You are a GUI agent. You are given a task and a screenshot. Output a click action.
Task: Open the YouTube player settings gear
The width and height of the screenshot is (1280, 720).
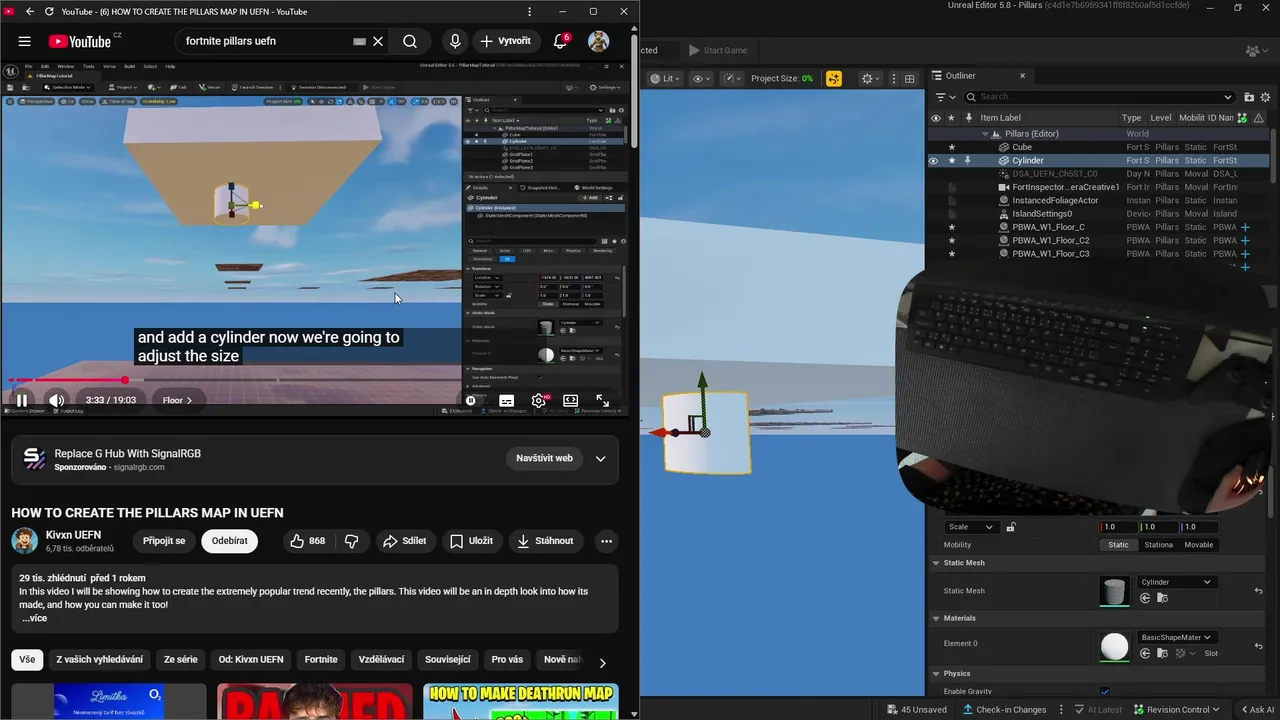pos(539,400)
